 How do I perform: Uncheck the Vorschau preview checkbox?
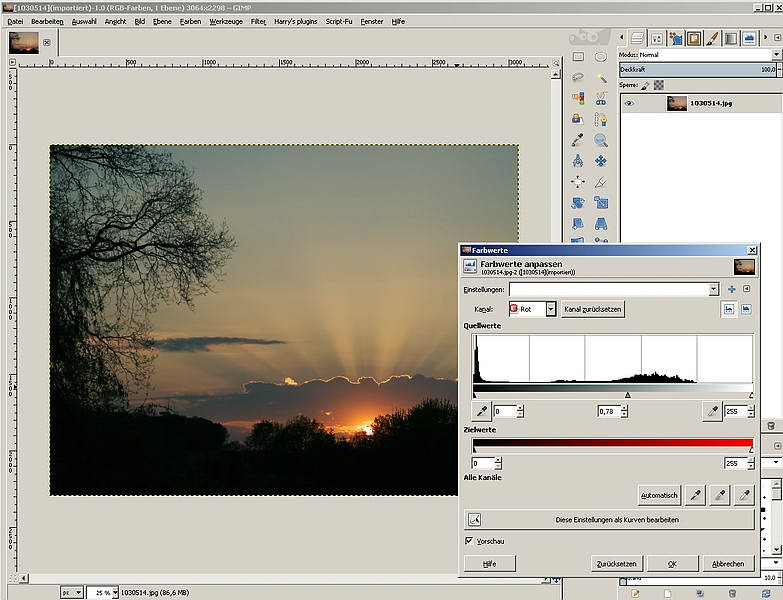coord(470,541)
